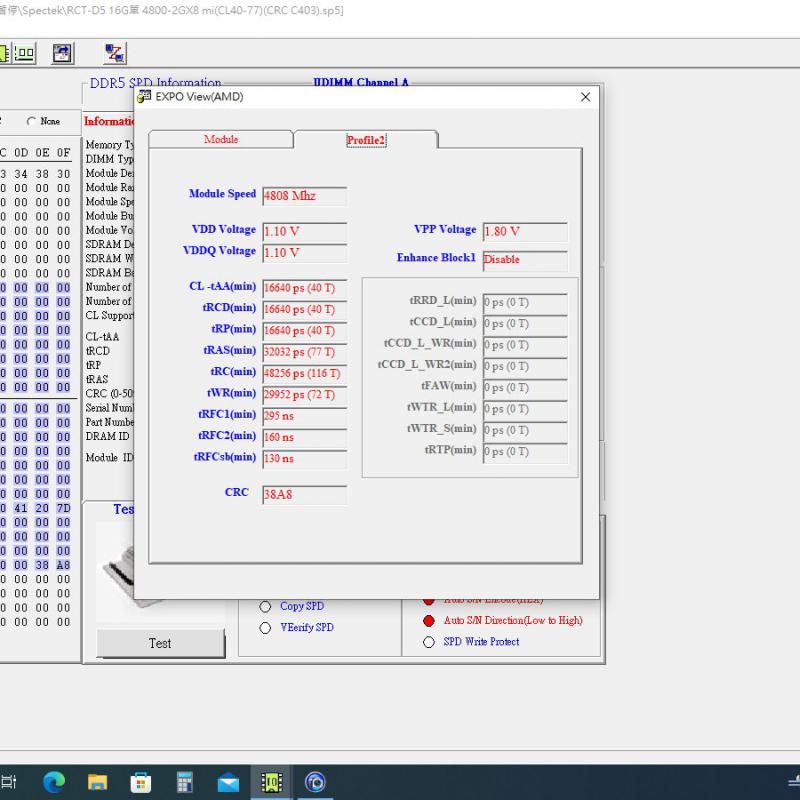Click the CRC 38A8 field
The height and width of the screenshot is (800, 800).
pos(305,495)
